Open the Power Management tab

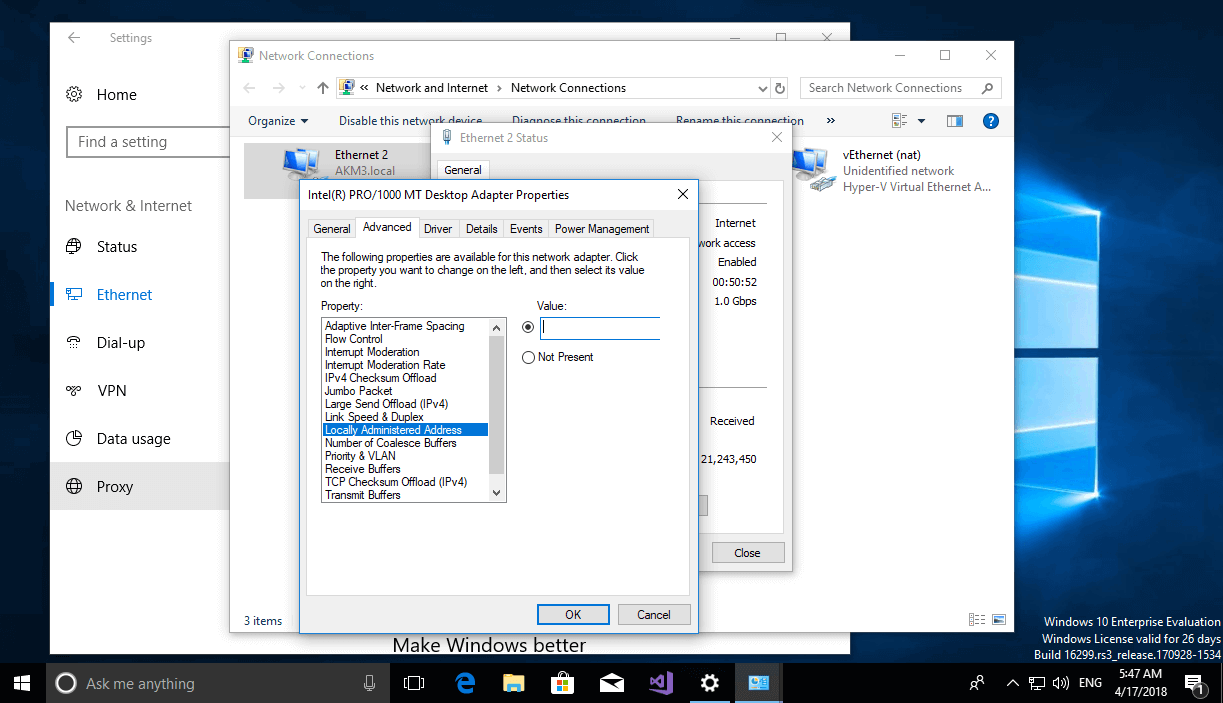tap(602, 229)
